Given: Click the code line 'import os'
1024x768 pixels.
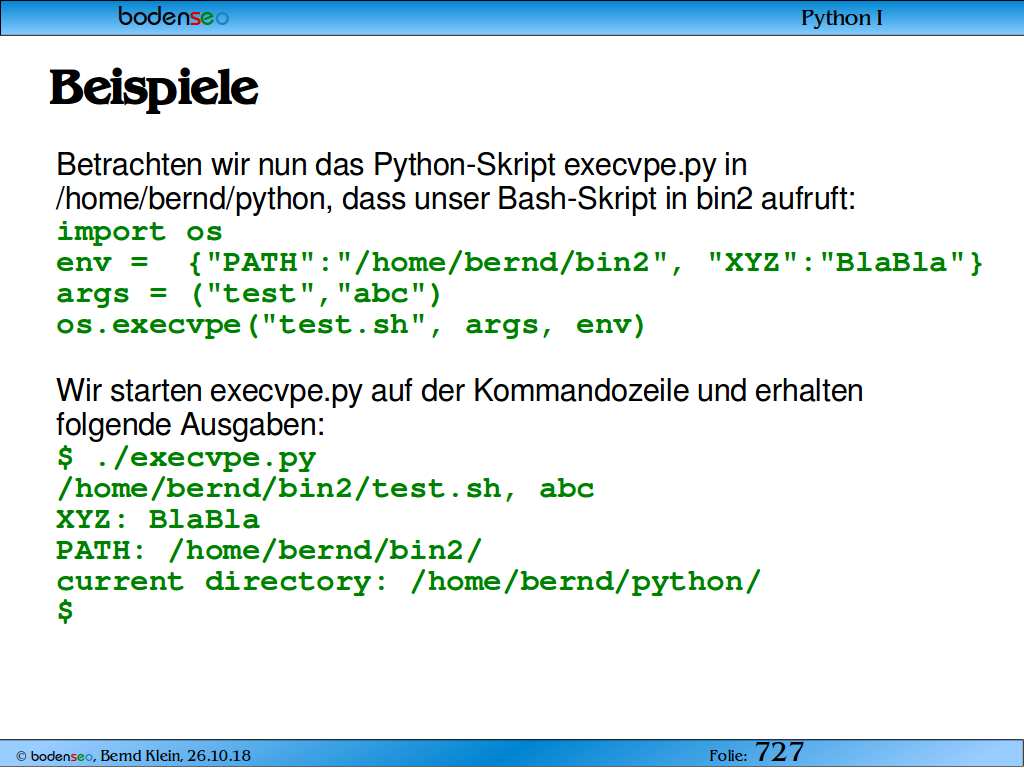Looking at the screenshot, I should (x=139, y=232).
